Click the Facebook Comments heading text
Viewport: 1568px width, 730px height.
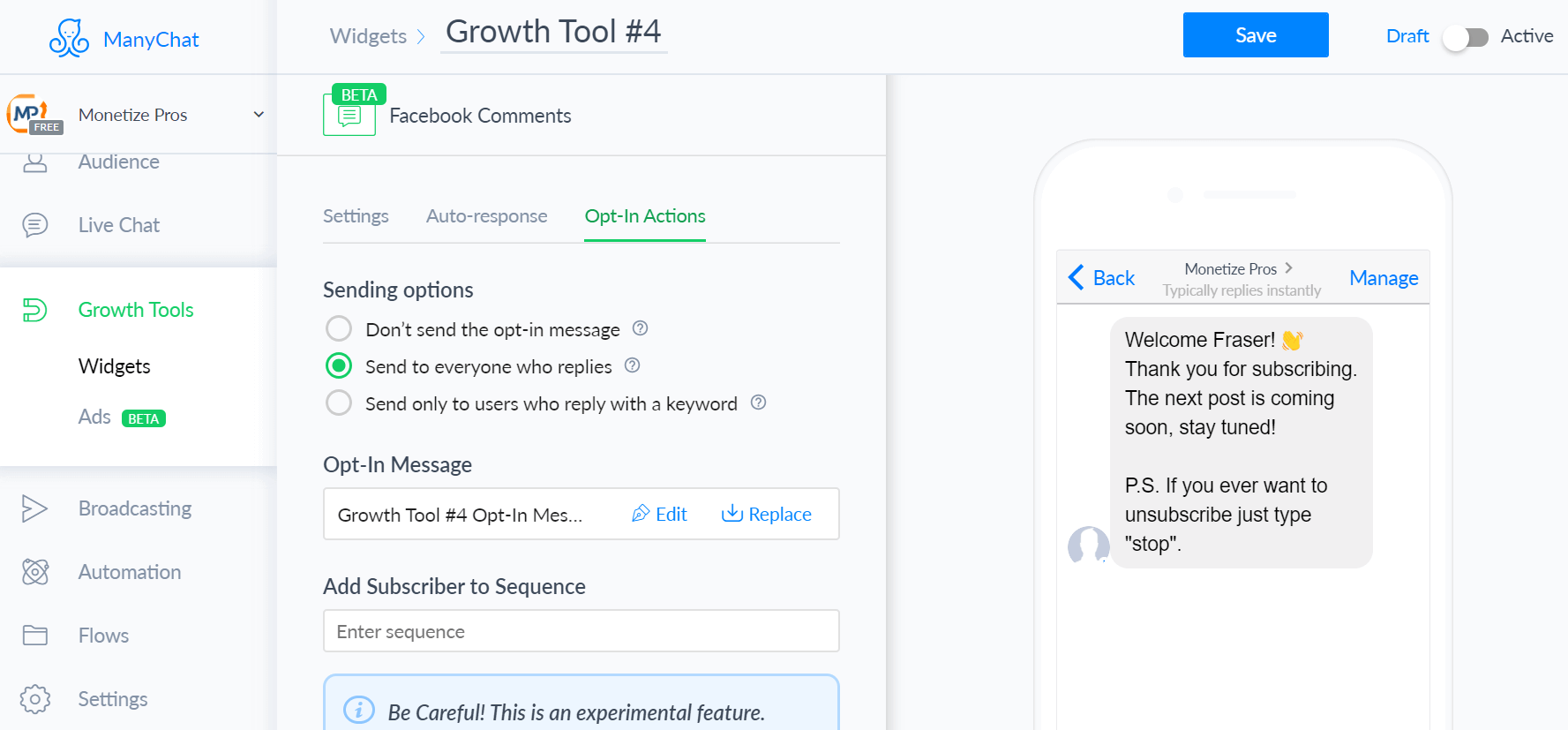point(480,116)
